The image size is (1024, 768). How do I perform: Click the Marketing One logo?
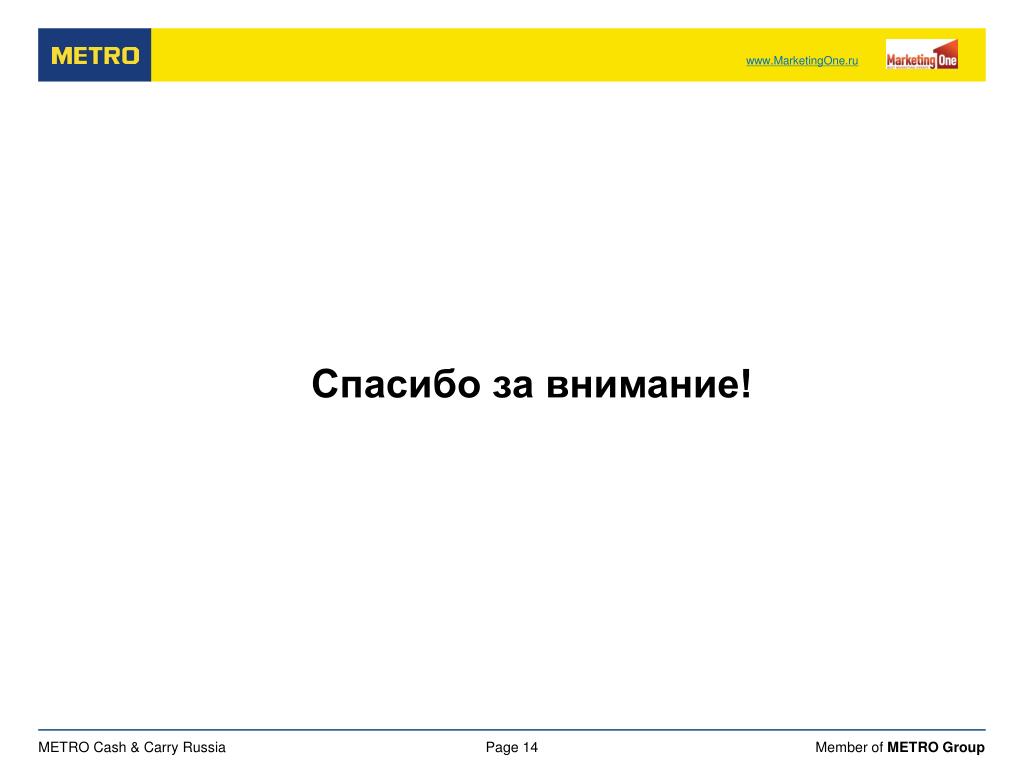pyautogui.click(x=921, y=55)
